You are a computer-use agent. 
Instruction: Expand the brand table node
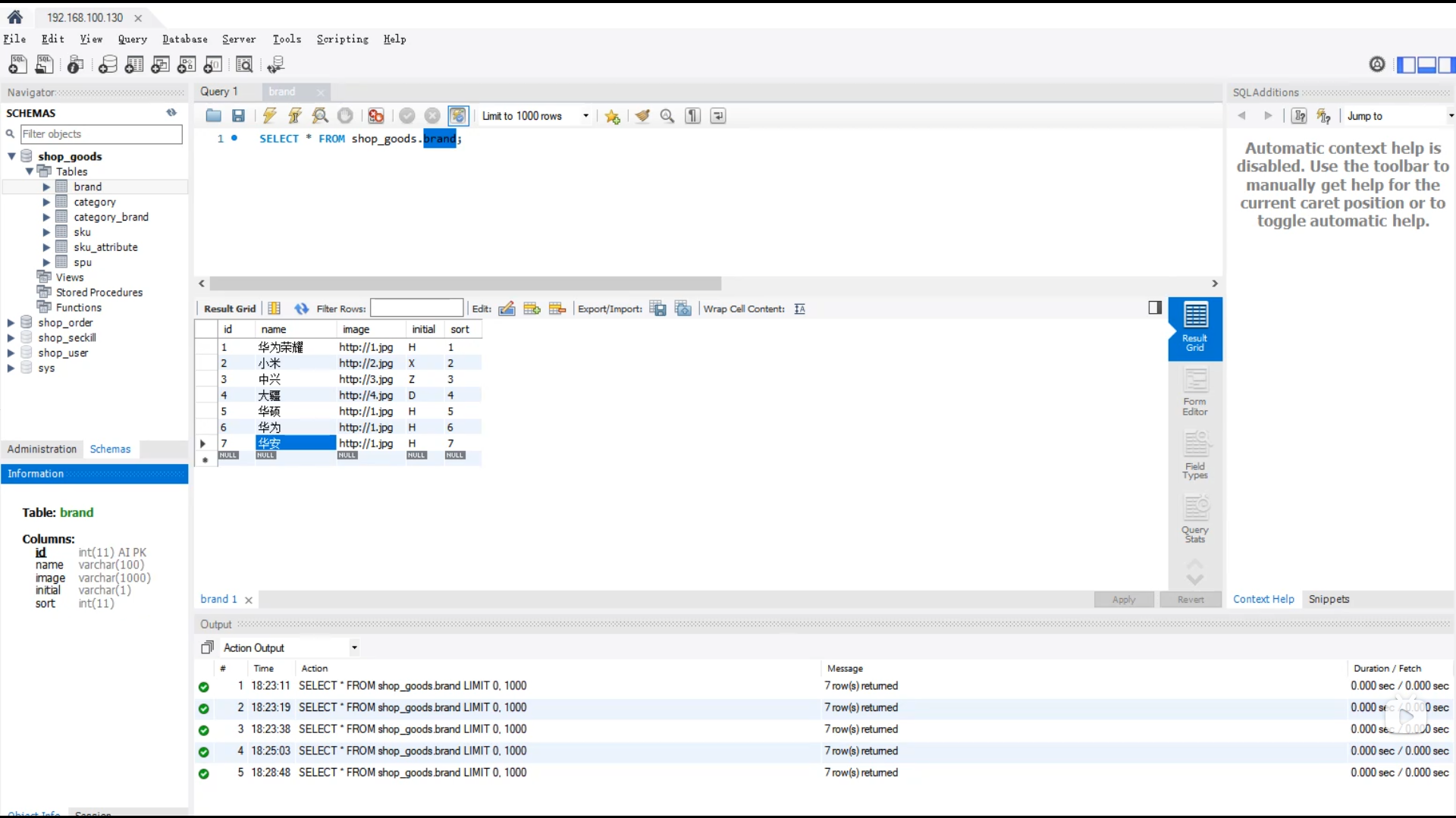tap(46, 186)
